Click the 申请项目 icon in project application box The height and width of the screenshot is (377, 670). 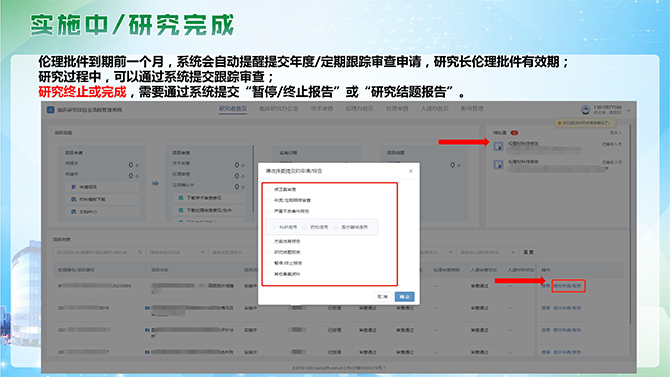(x=73, y=187)
